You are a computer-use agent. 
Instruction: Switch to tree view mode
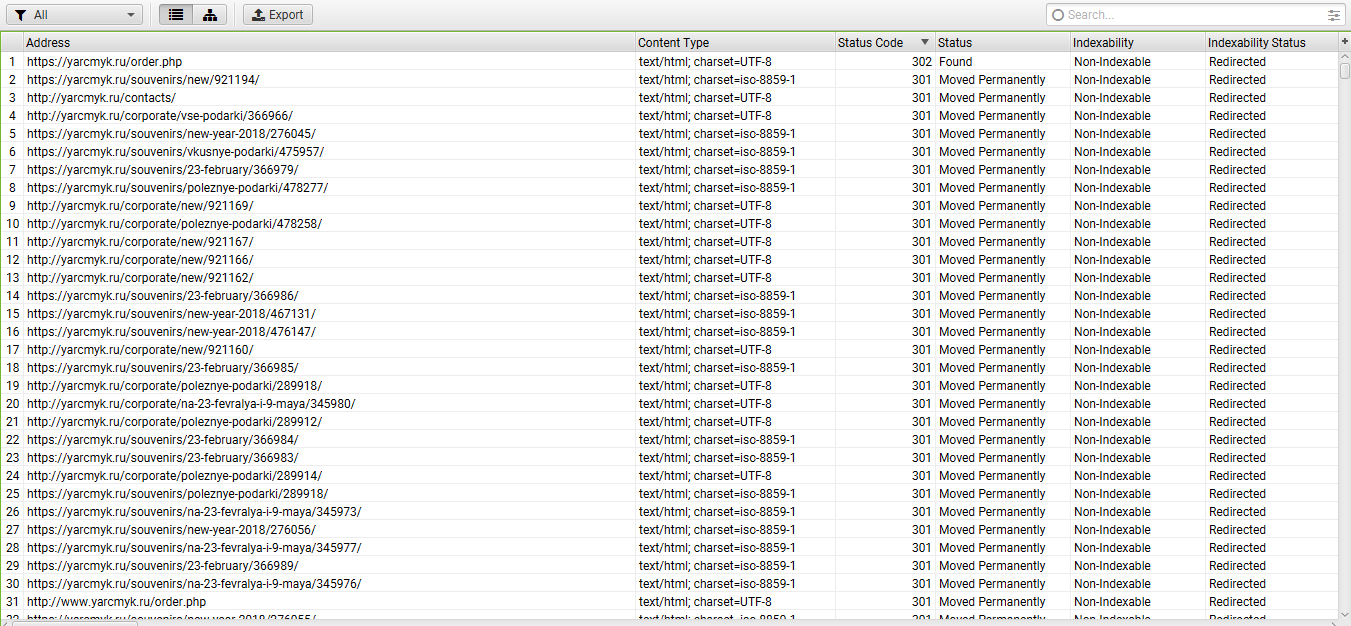(210, 15)
